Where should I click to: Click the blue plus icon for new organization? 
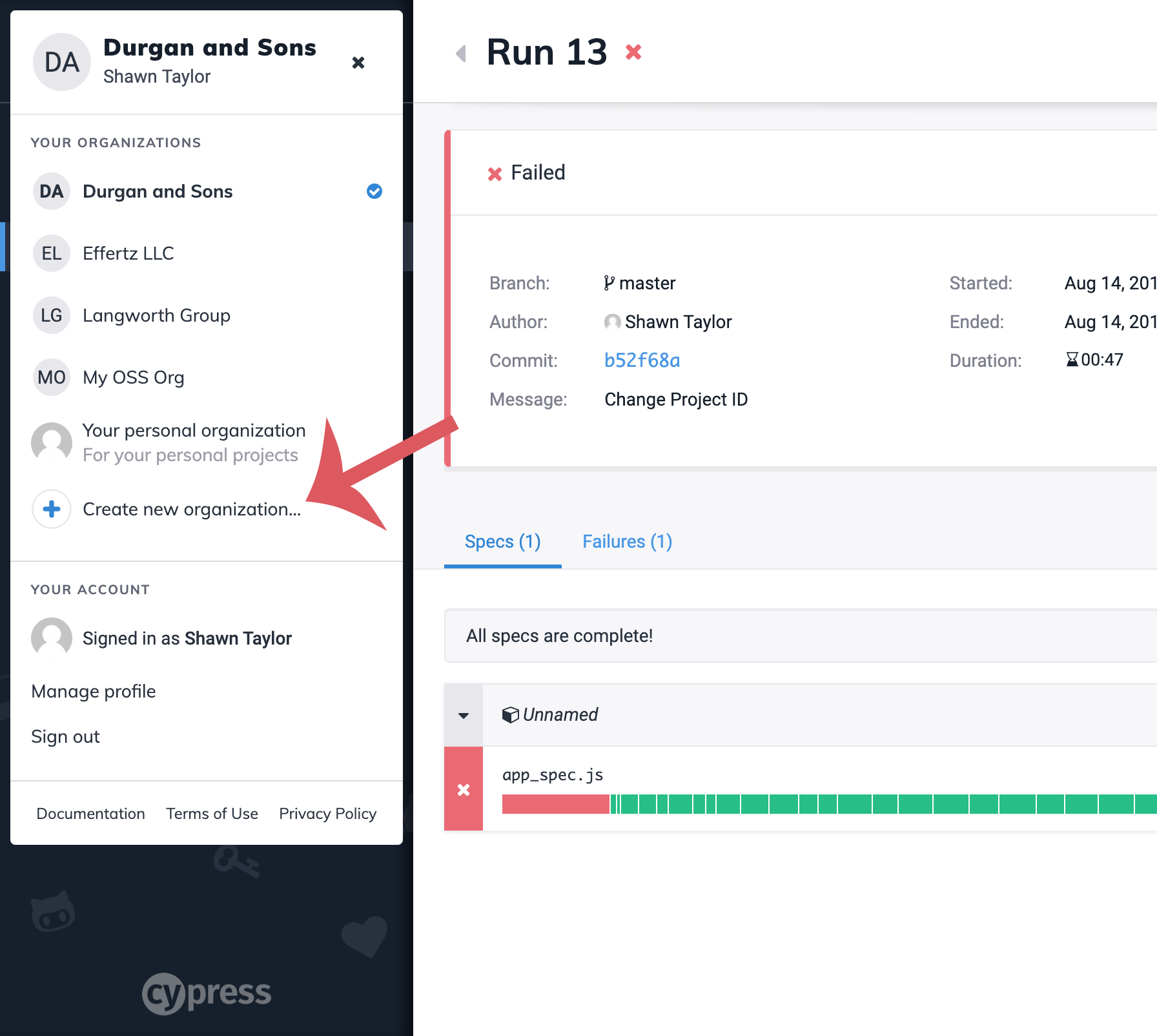(52, 509)
